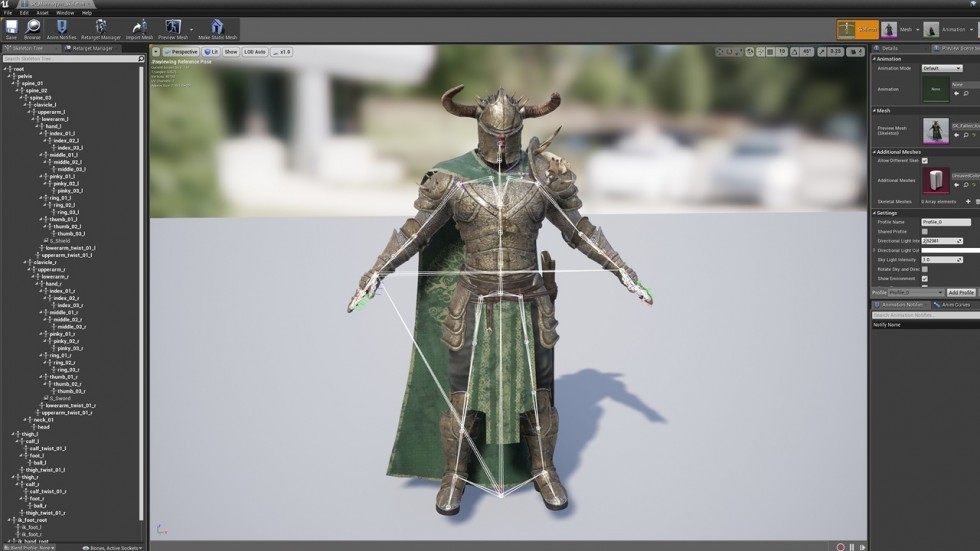Click the Retarget Manager toolbar icon
This screenshot has width=980, height=551.
pos(101,29)
